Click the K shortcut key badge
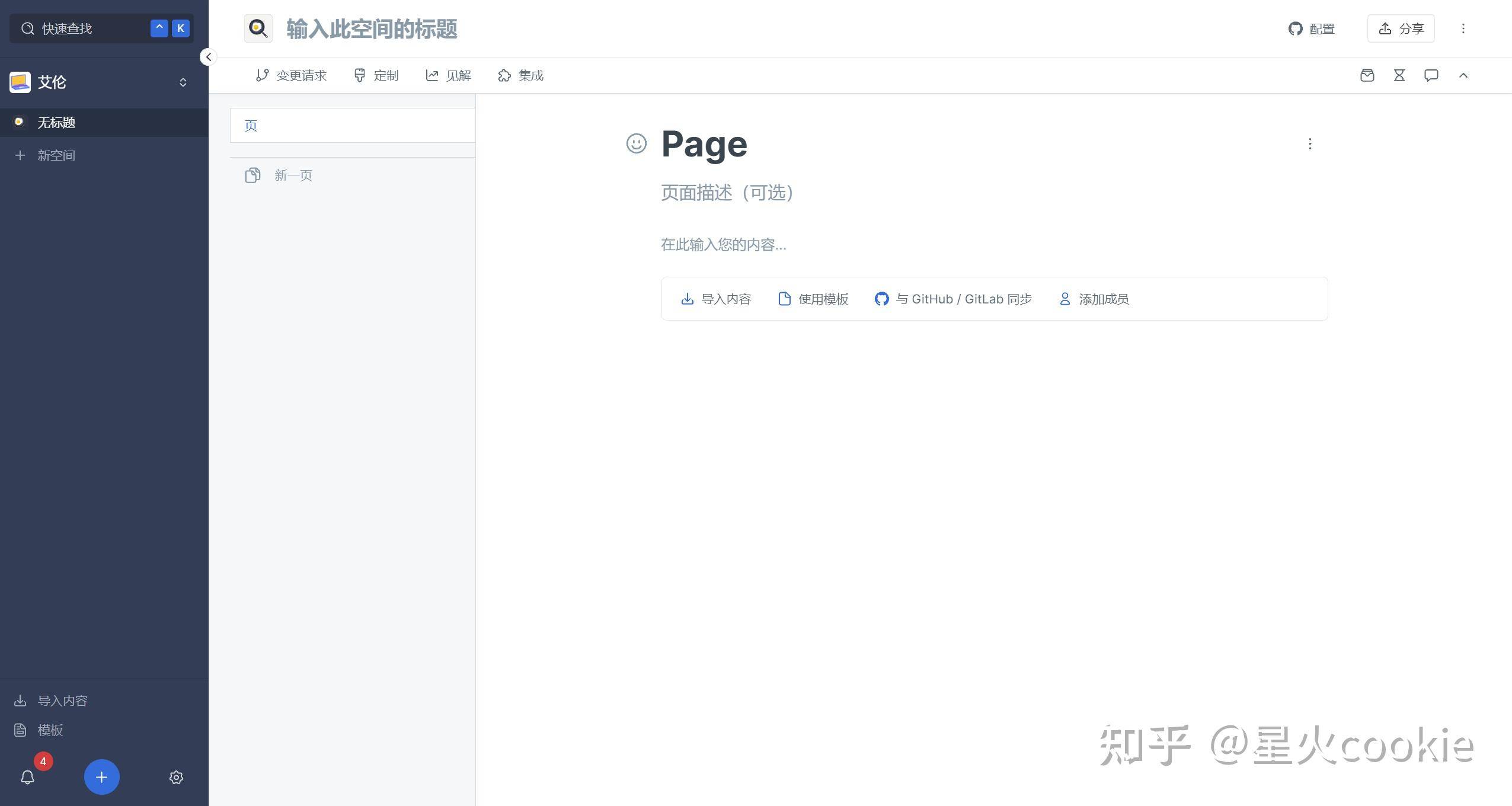Image resolution: width=1512 pixels, height=806 pixels. click(x=181, y=28)
